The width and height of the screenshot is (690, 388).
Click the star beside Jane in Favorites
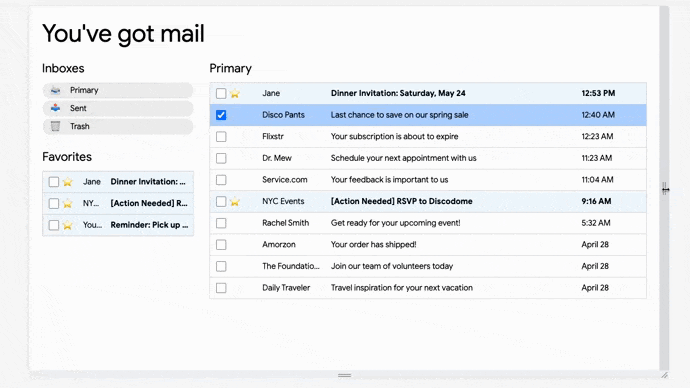coord(67,182)
